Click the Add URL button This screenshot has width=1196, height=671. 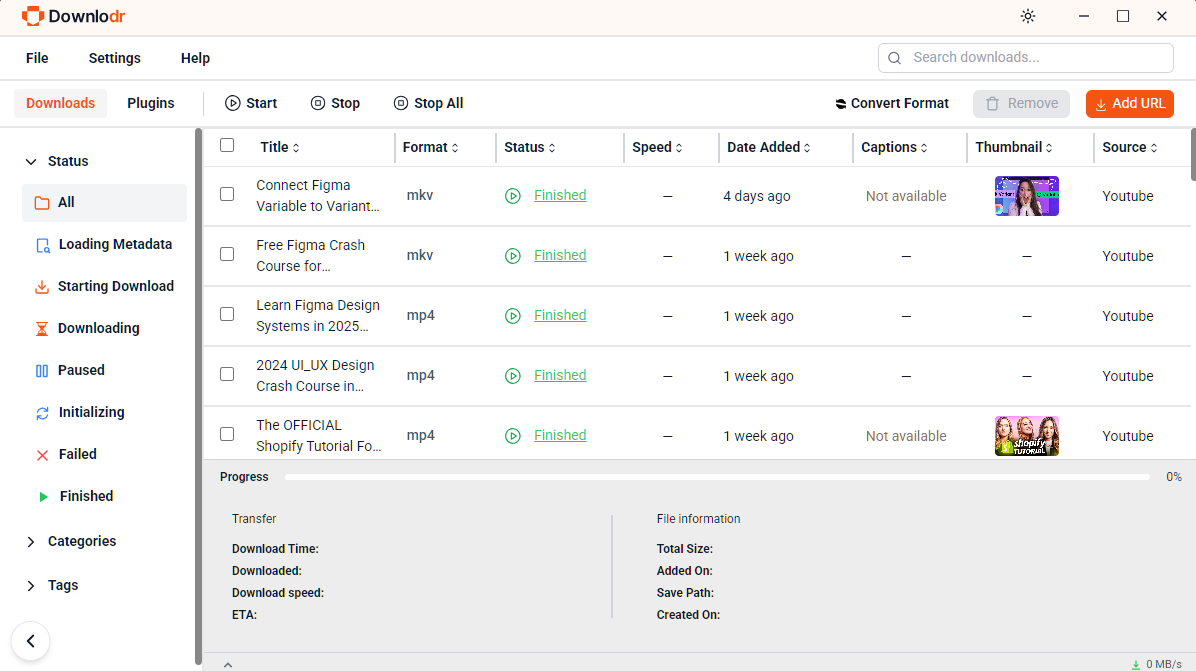coord(1129,104)
